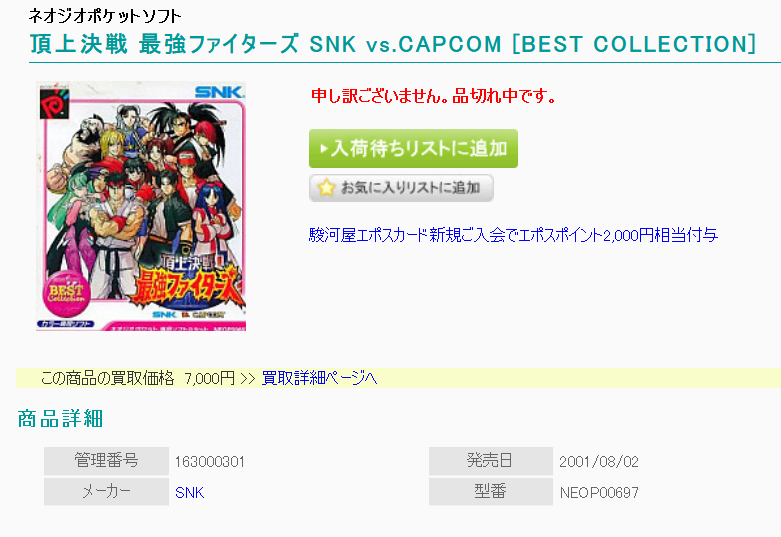Click the red sold-out notice text
Screen dimensions: 781x537
click(433, 95)
